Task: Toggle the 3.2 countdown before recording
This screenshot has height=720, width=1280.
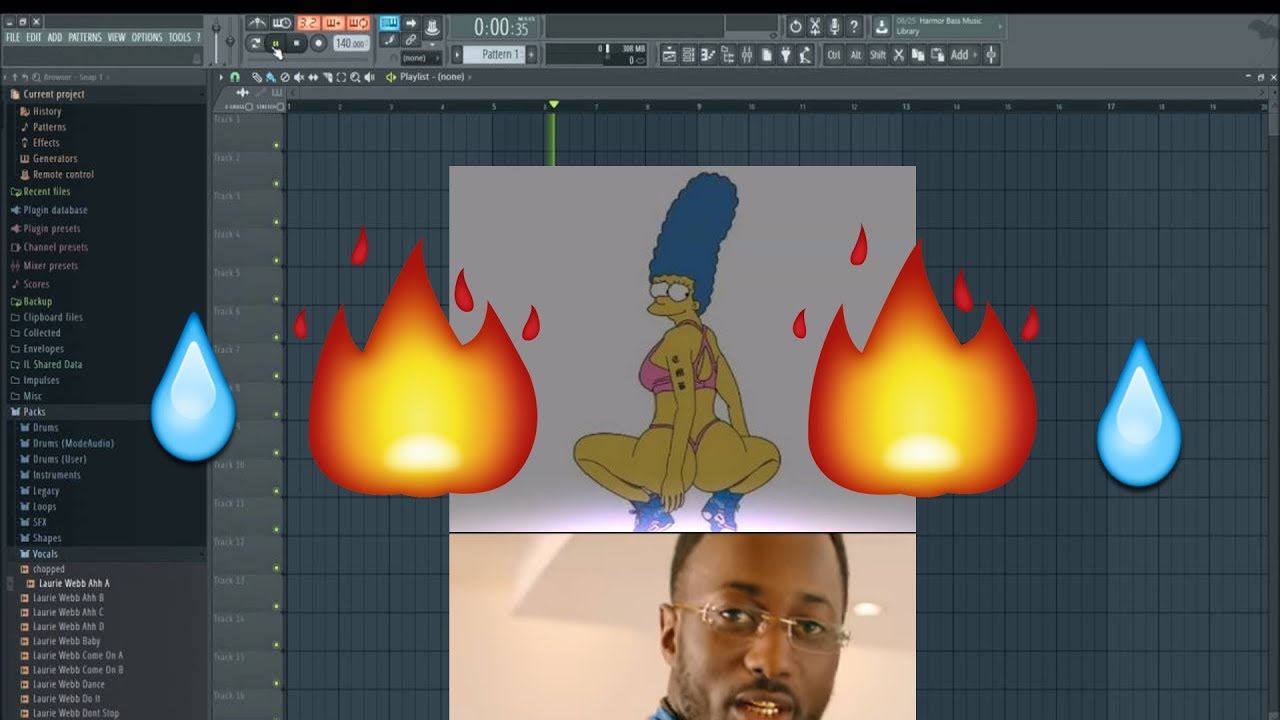Action: click(x=308, y=23)
